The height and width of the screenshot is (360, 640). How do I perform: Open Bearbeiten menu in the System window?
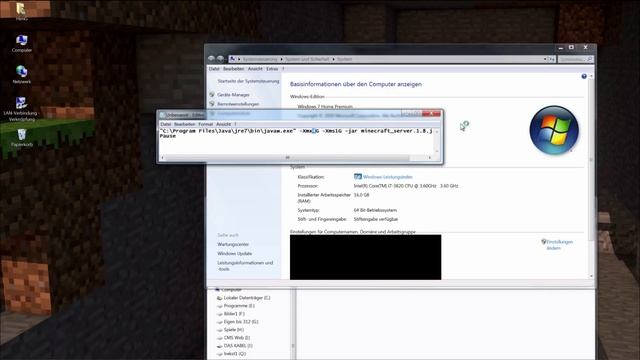pos(233,69)
